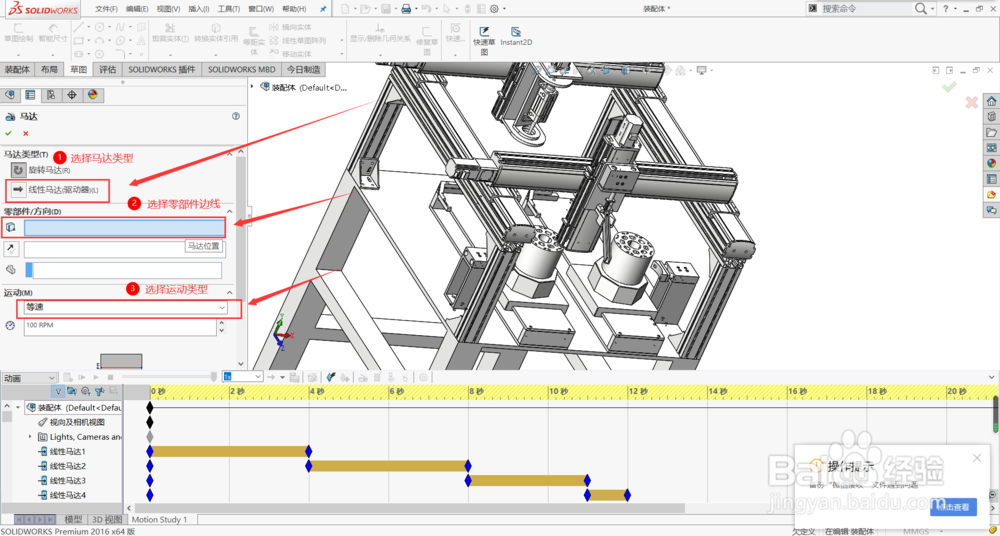The width and height of the screenshot is (1000, 536).
Task: Open the ConfigurationManager tab icon
Action: tap(50, 95)
